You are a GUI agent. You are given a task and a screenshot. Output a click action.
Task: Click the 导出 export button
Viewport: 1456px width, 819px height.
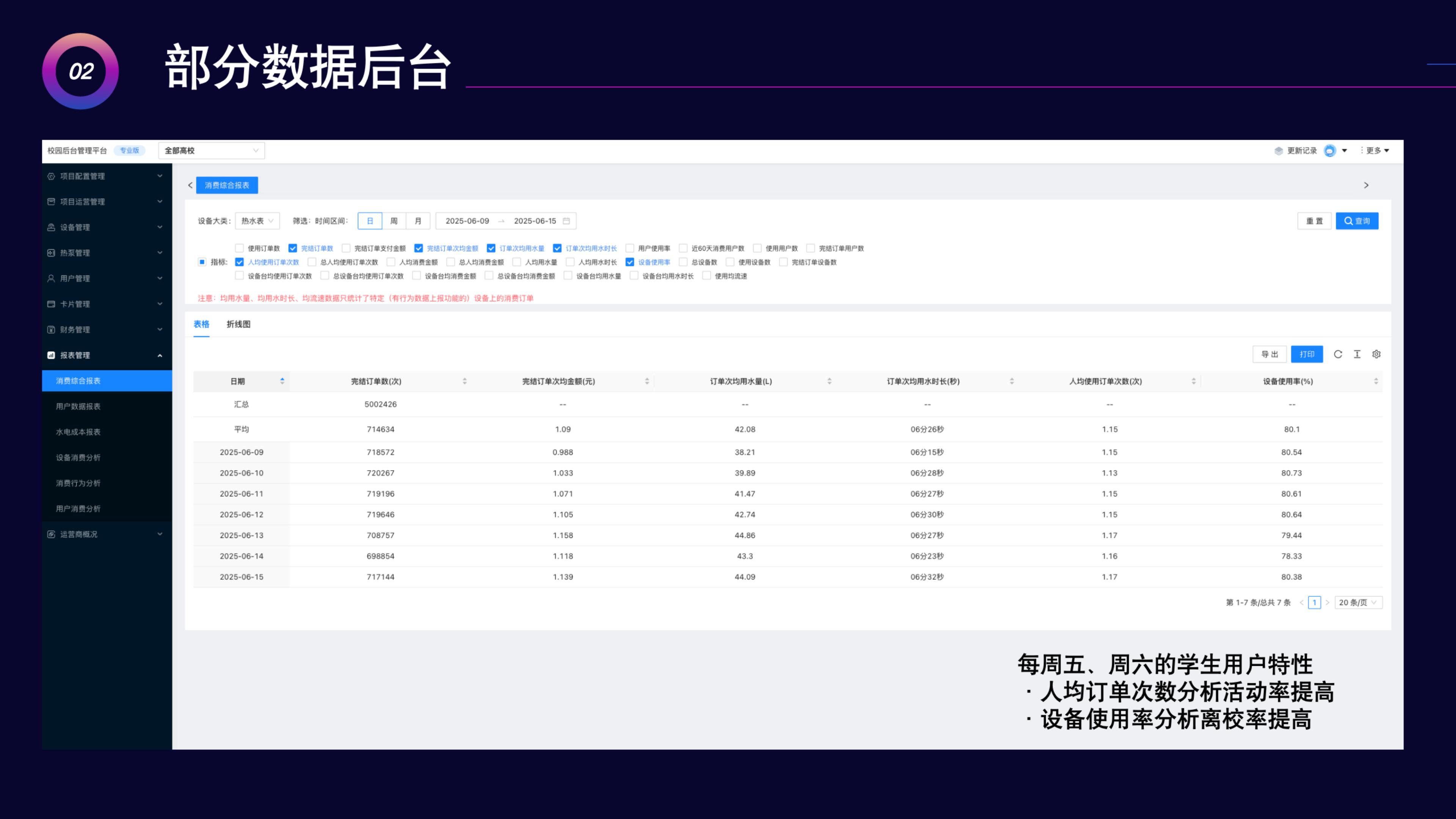1269,355
